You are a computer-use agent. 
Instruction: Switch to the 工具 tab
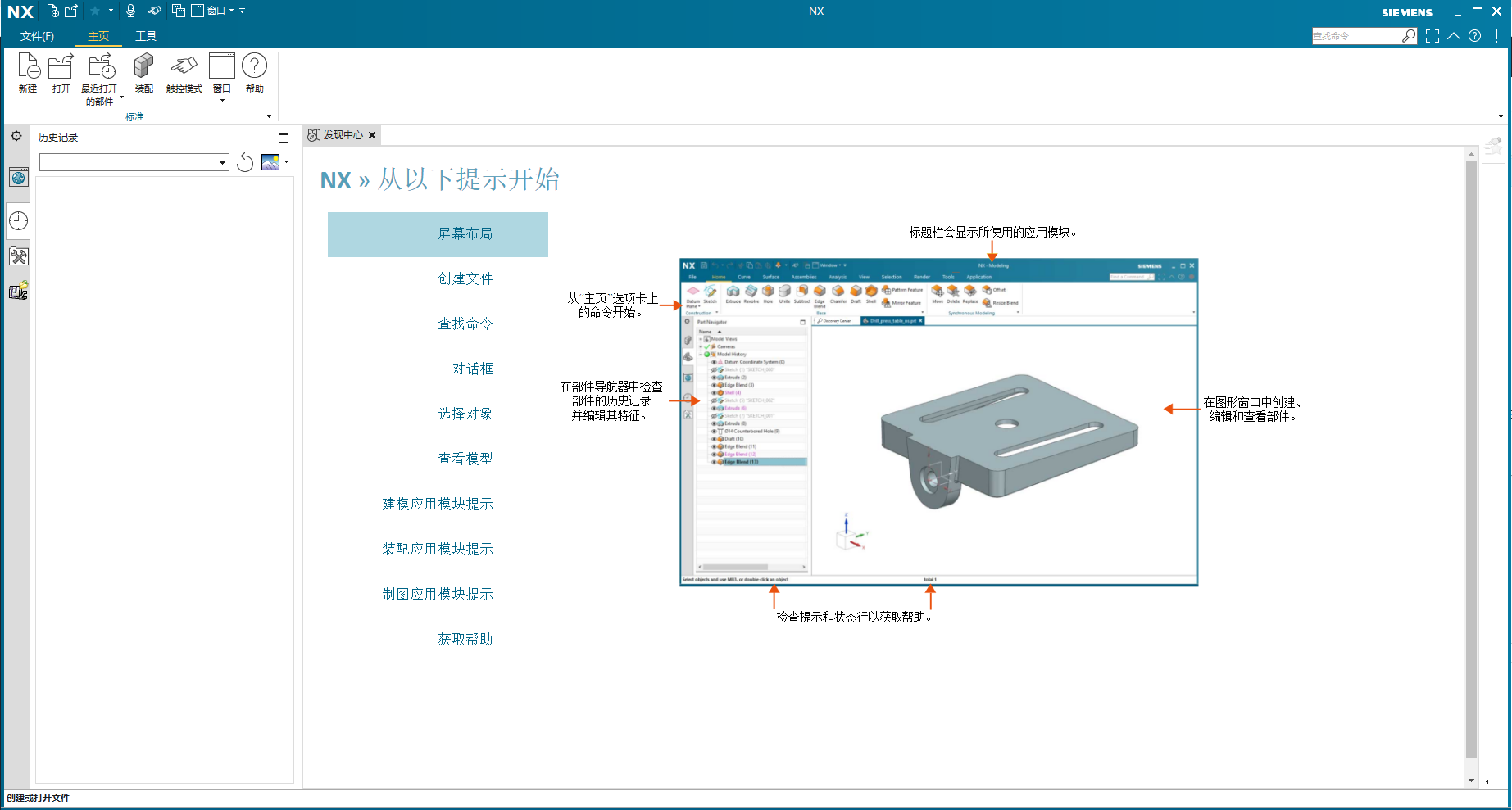point(146,36)
